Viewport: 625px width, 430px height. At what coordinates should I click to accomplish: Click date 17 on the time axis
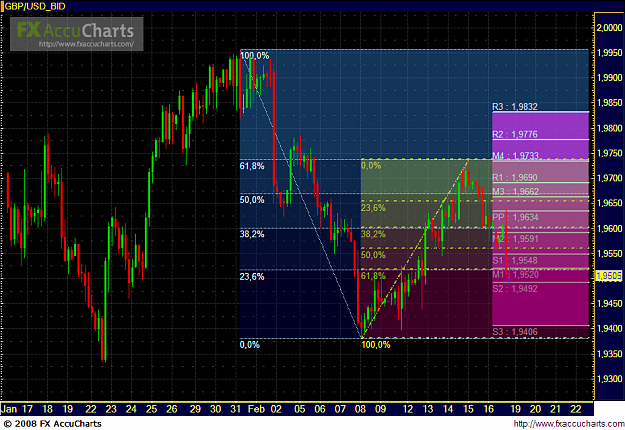tap(27, 409)
